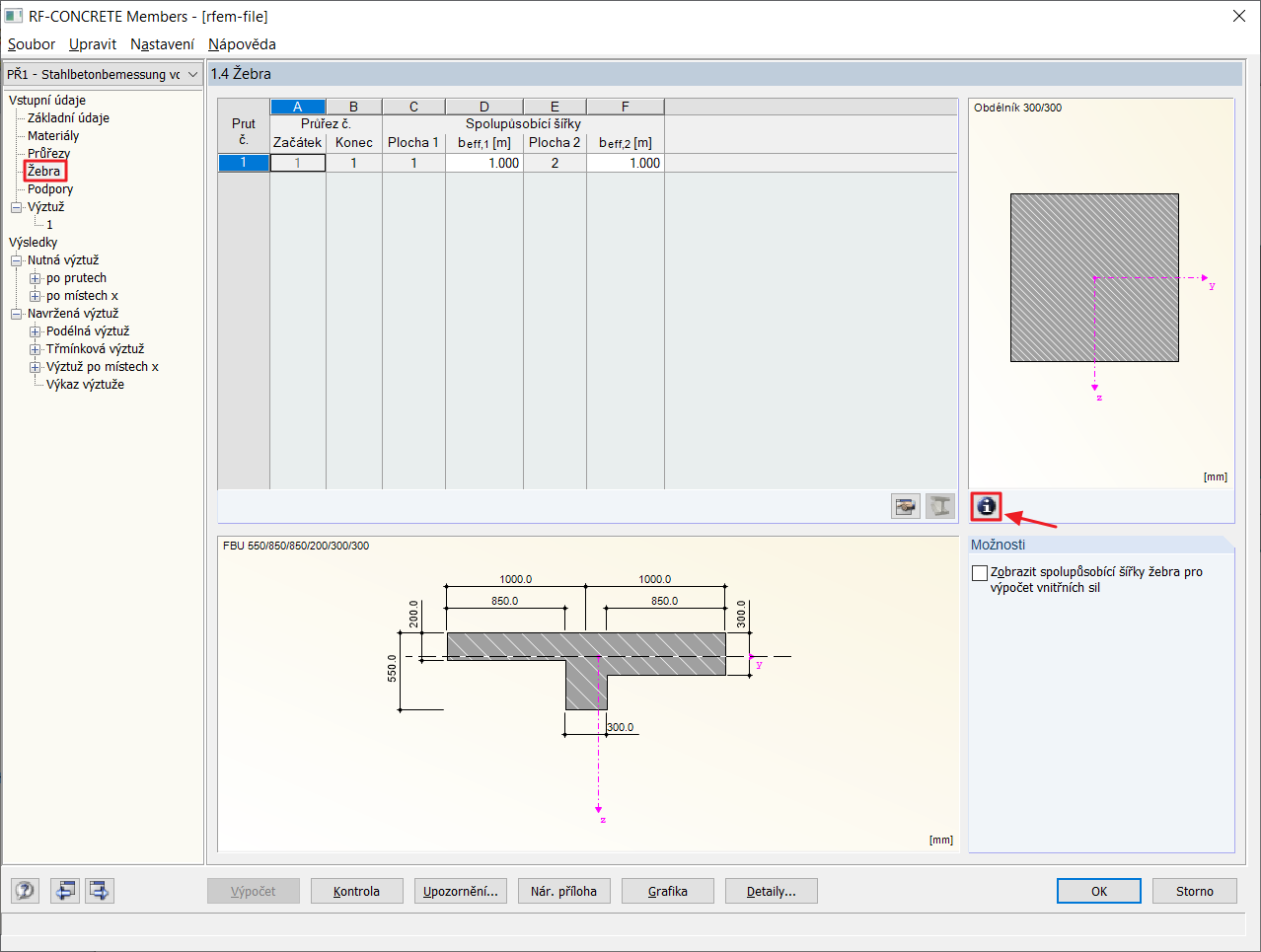
Task: Click the beff,1 value cell 1.000
Action: click(484, 163)
